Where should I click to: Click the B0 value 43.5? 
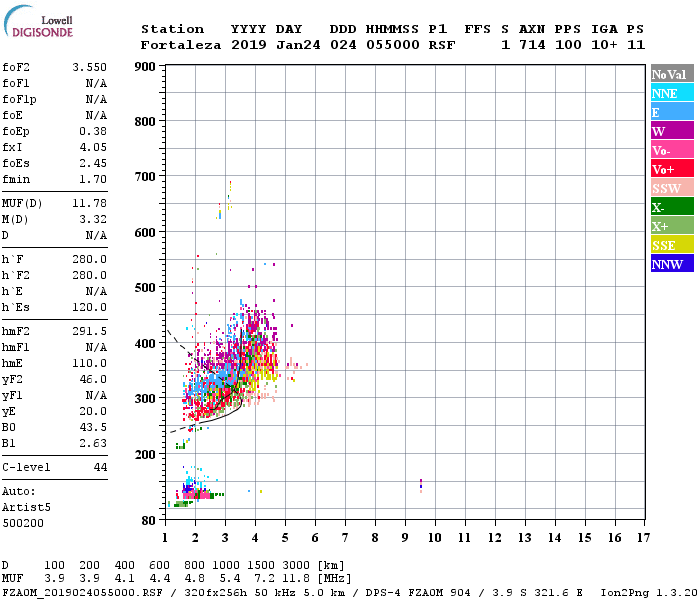pyautogui.click(x=93, y=428)
